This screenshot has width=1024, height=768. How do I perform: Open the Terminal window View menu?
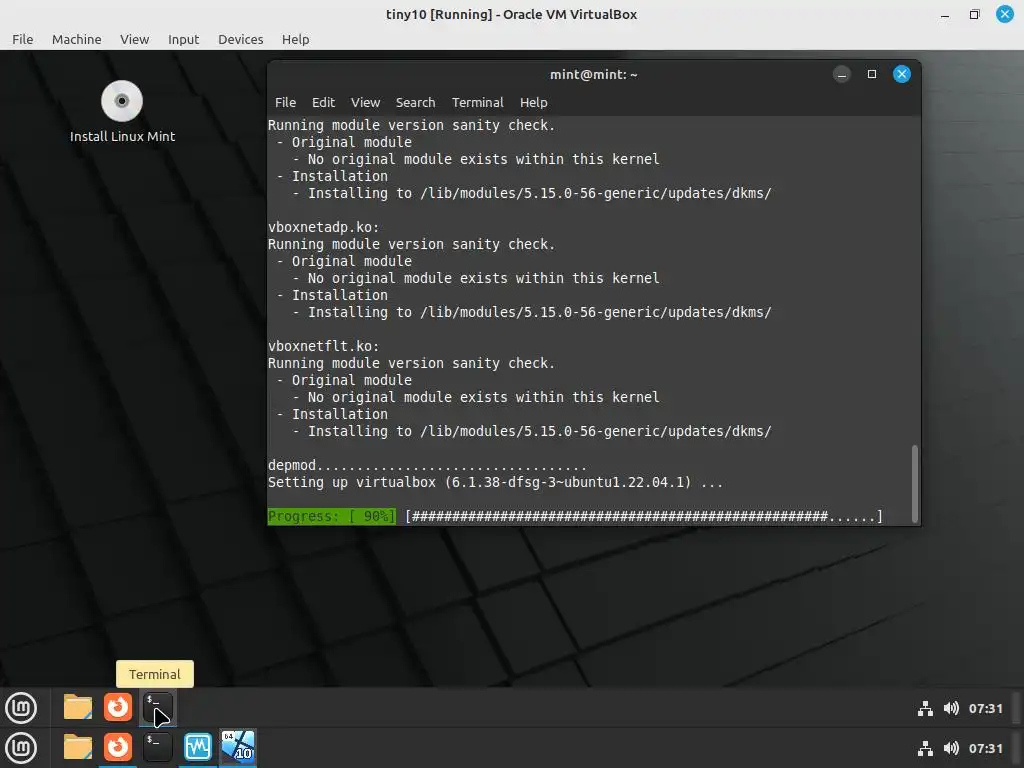click(365, 103)
